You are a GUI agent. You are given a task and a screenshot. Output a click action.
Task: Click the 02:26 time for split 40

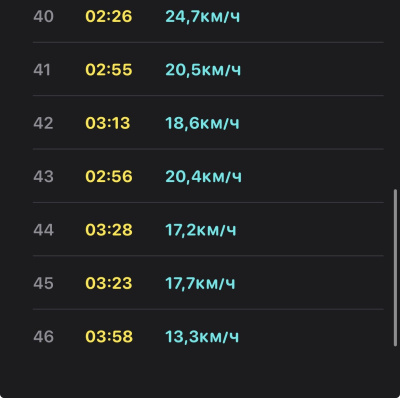click(x=109, y=16)
